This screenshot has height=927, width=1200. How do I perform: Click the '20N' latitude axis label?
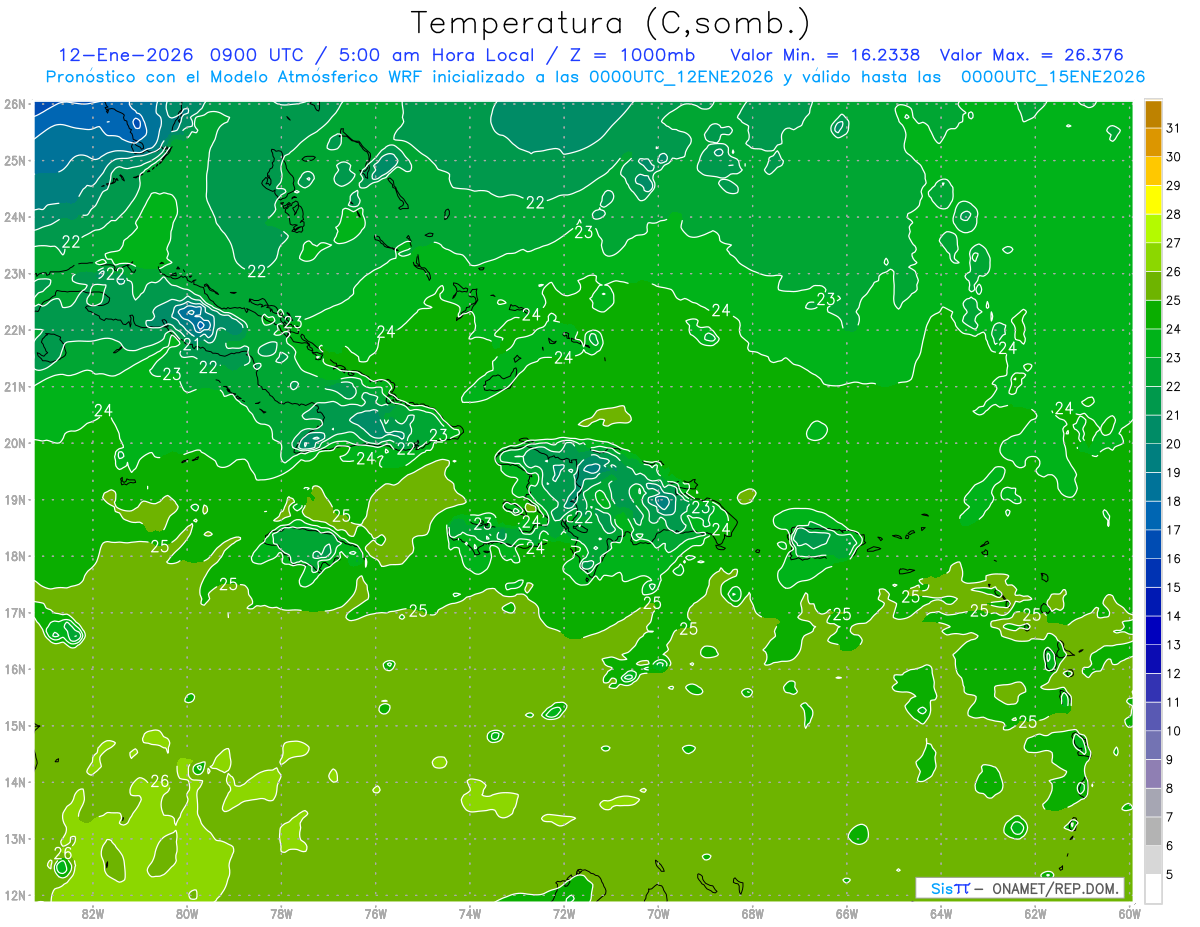(x=14, y=443)
